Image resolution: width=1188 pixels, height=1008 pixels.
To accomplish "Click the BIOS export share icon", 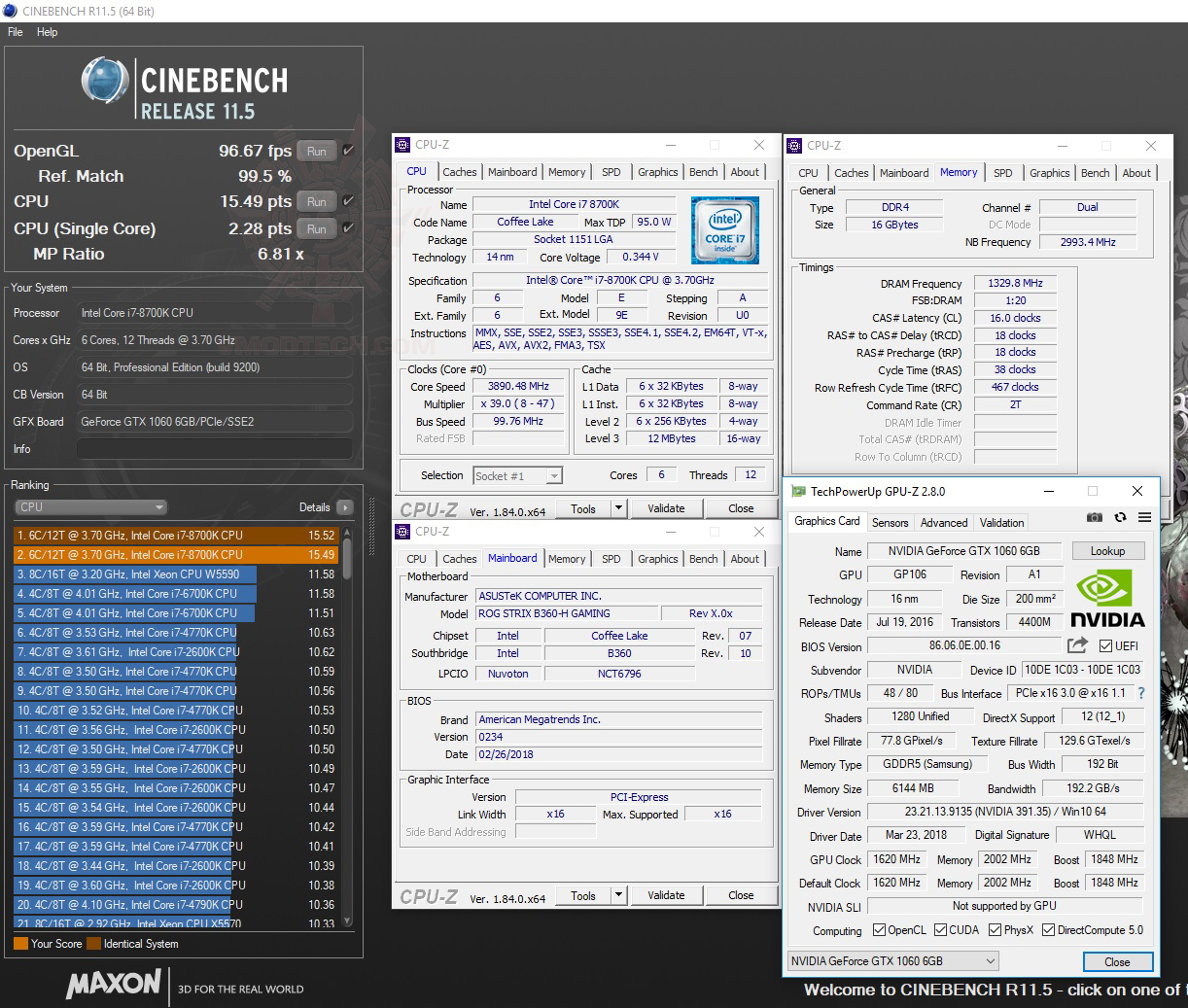I will [1077, 644].
